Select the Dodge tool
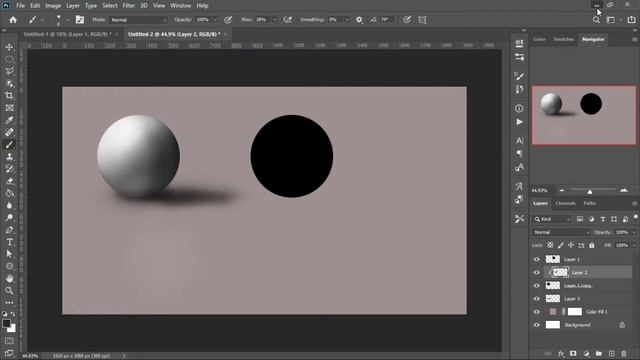The height and width of the screenshot is (360, 640). pyautogui.click(x=9, y=218)
